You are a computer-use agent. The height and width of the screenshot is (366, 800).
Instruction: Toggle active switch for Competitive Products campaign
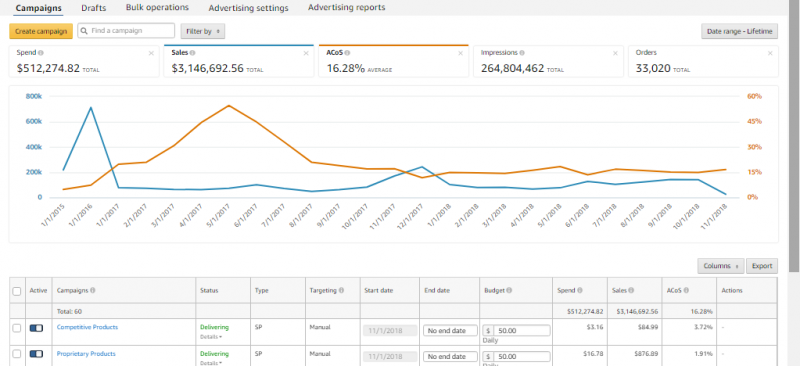(x=36, y=328)
